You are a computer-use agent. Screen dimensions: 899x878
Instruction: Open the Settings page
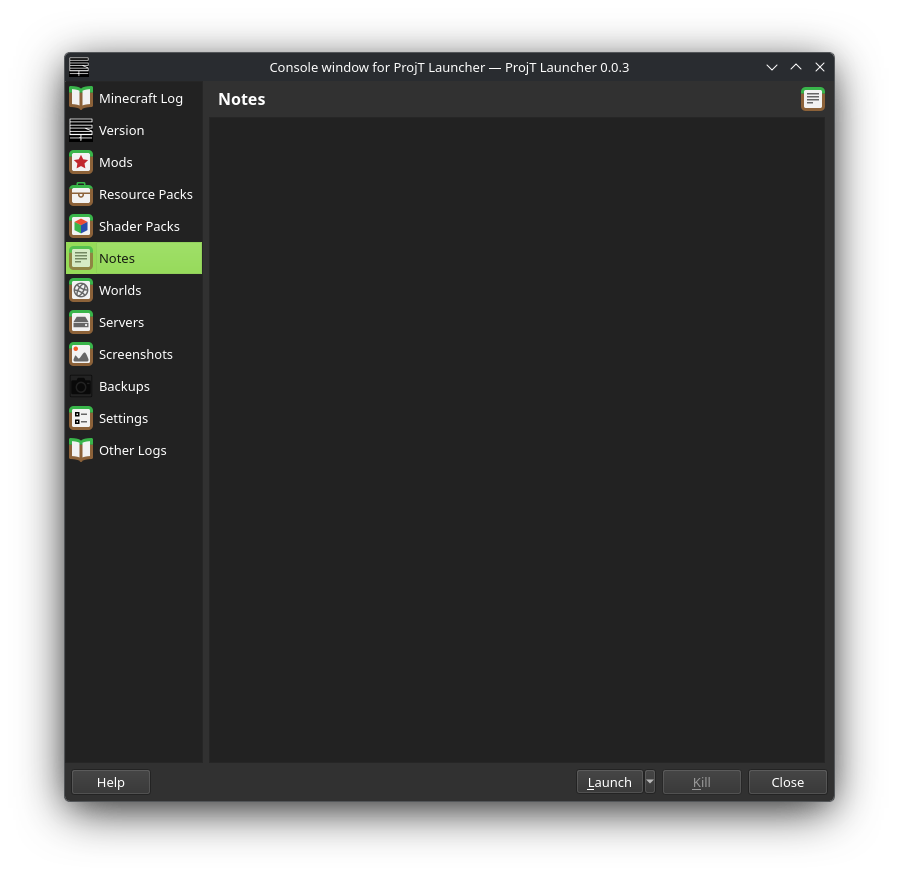(123, 418)
